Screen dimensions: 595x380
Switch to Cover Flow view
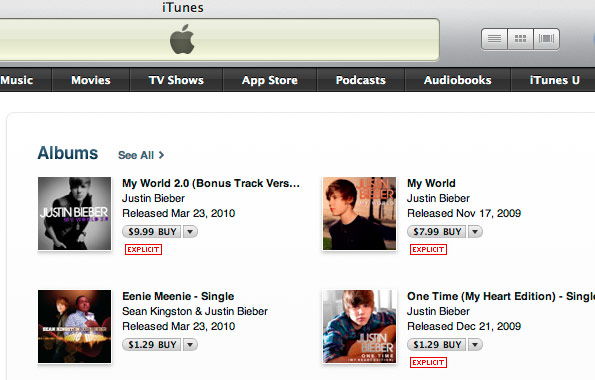(x=546, y=39)
